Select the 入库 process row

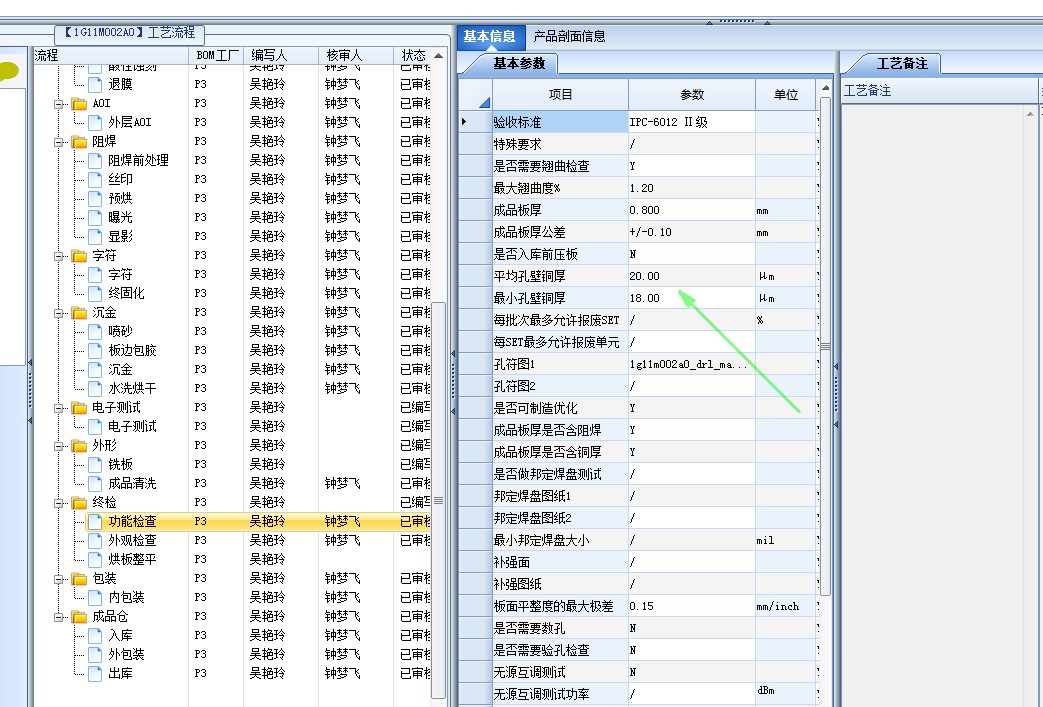pyautogui.click(x=233, y=635)
